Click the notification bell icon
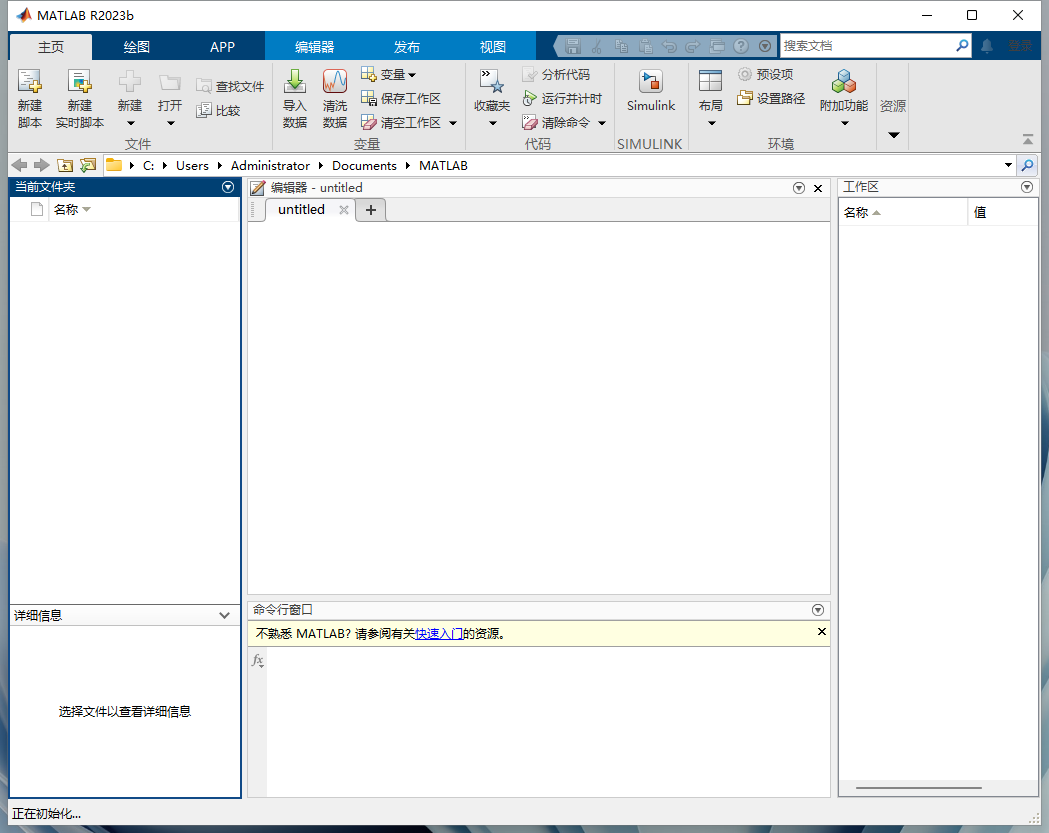Screen dimensions: 1049x833 pos(987,46)
